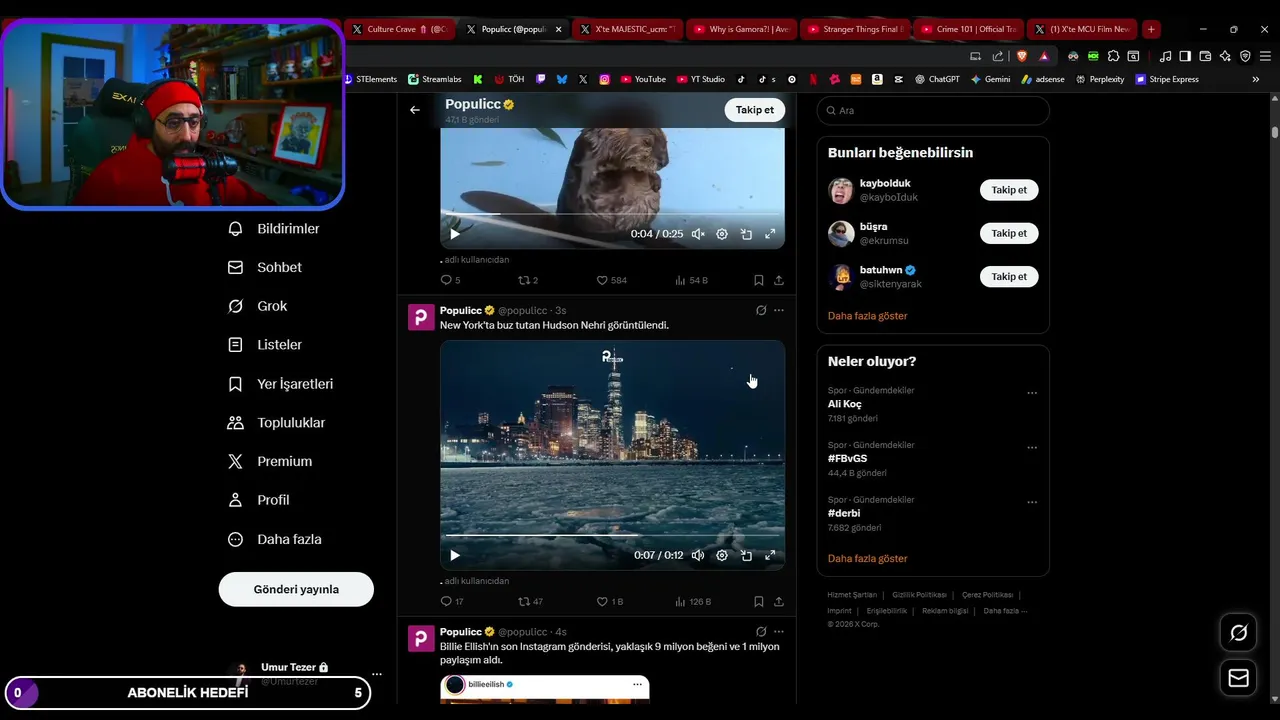Image resolution: width=1280 pixels, height=720 pixels.
Task: Reply to post with 5 comments
Action: click(450, 280)
